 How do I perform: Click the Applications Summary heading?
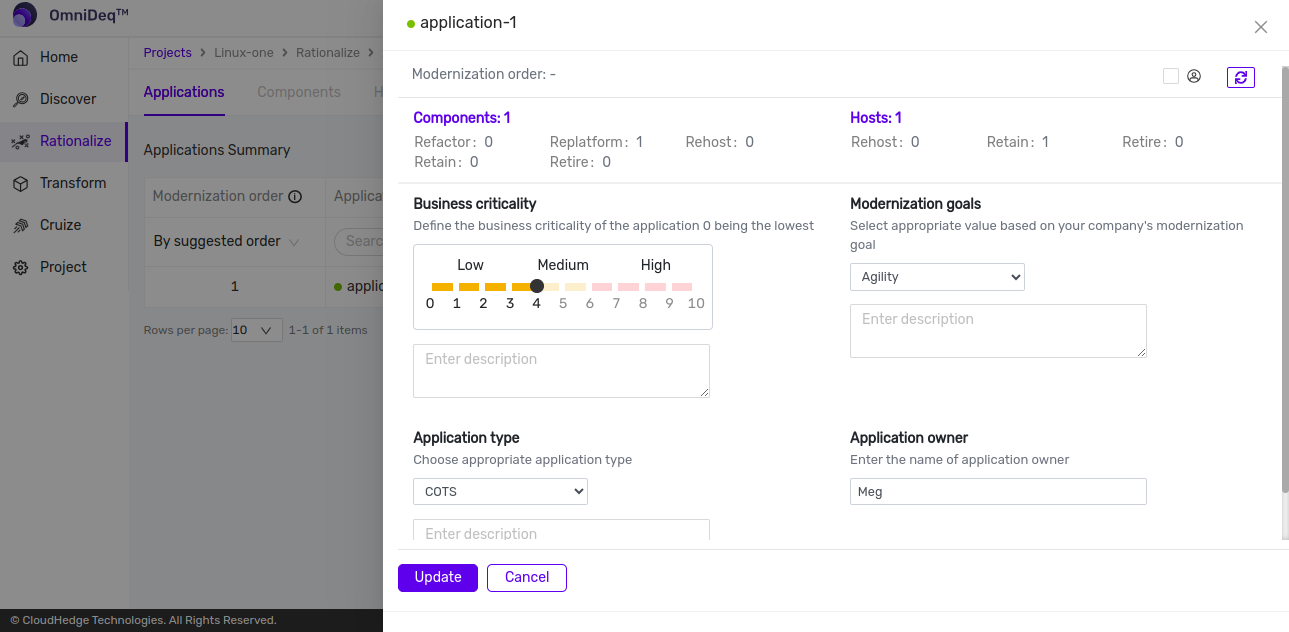click(217, 150)
